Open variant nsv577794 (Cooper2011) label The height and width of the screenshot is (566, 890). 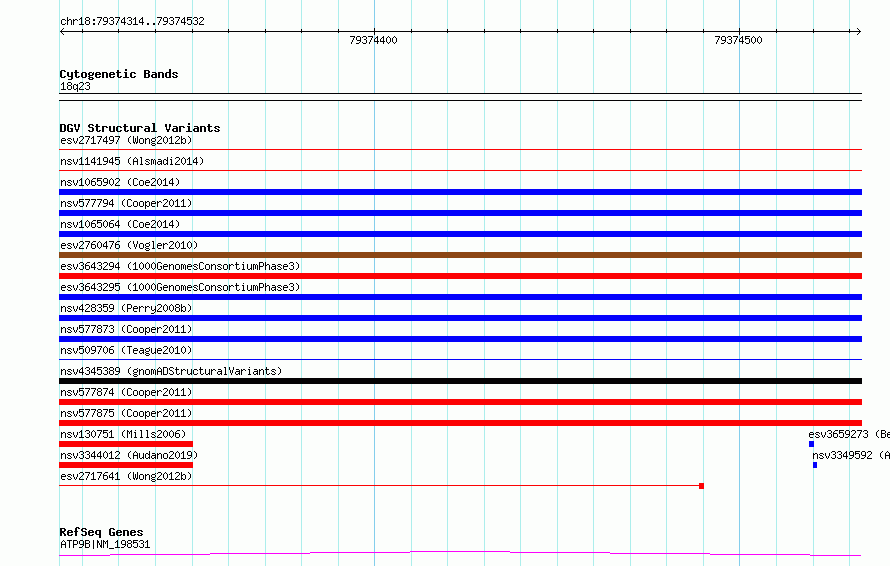126,203
